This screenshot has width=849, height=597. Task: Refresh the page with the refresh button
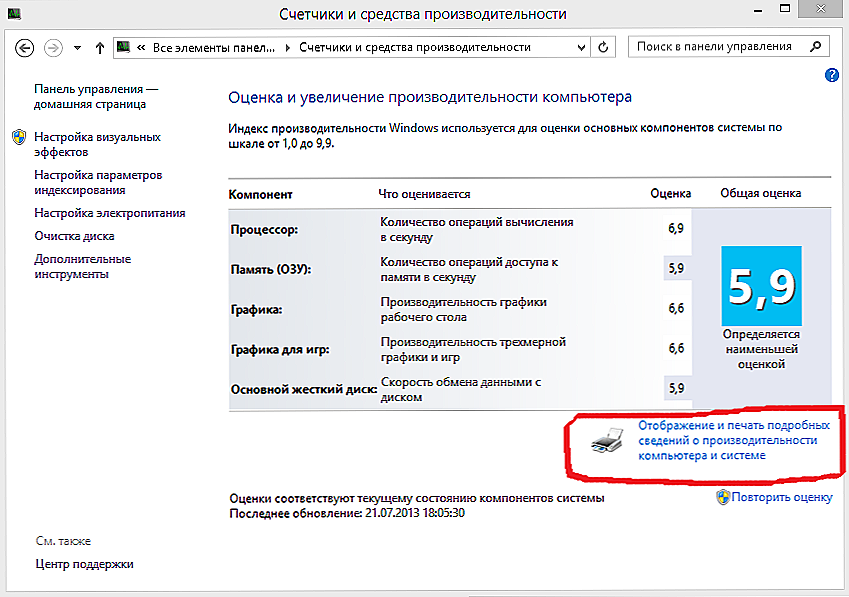(x=603, y=48)
